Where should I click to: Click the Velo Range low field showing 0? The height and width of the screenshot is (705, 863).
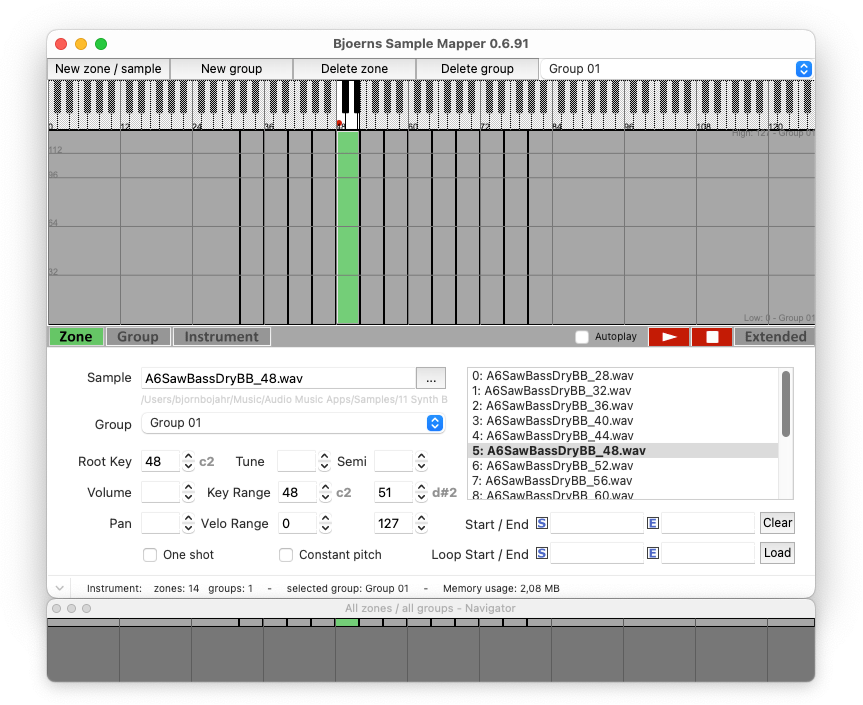coord(298,523)
